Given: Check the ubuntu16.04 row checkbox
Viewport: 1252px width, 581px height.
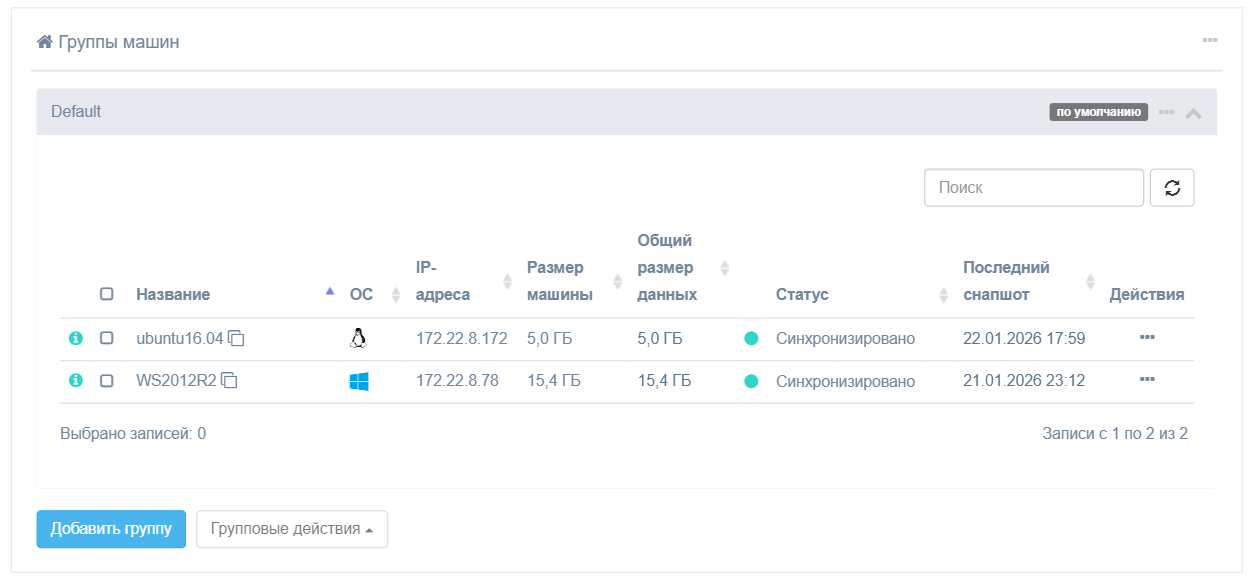Looking at the screenshot, I should 107,339.
